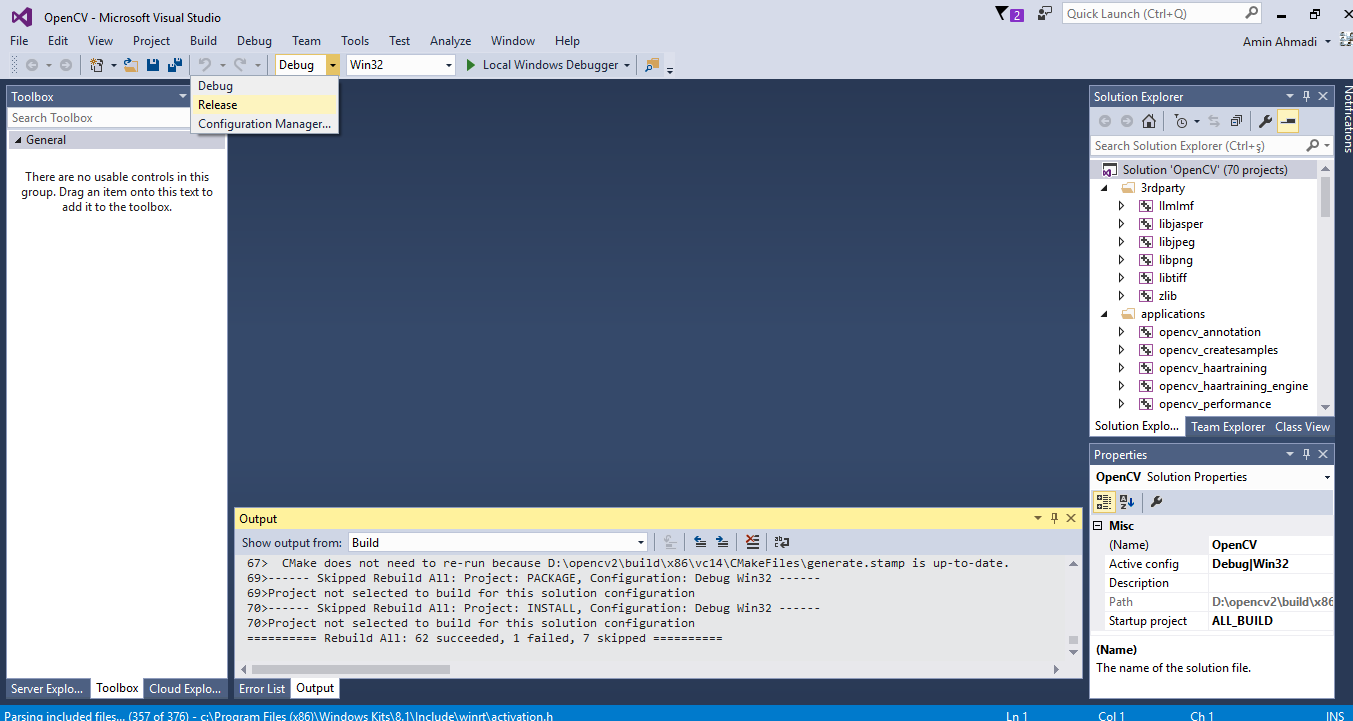
Task: Click the Search Solution Explorer field
Action: pos(1197,145)
